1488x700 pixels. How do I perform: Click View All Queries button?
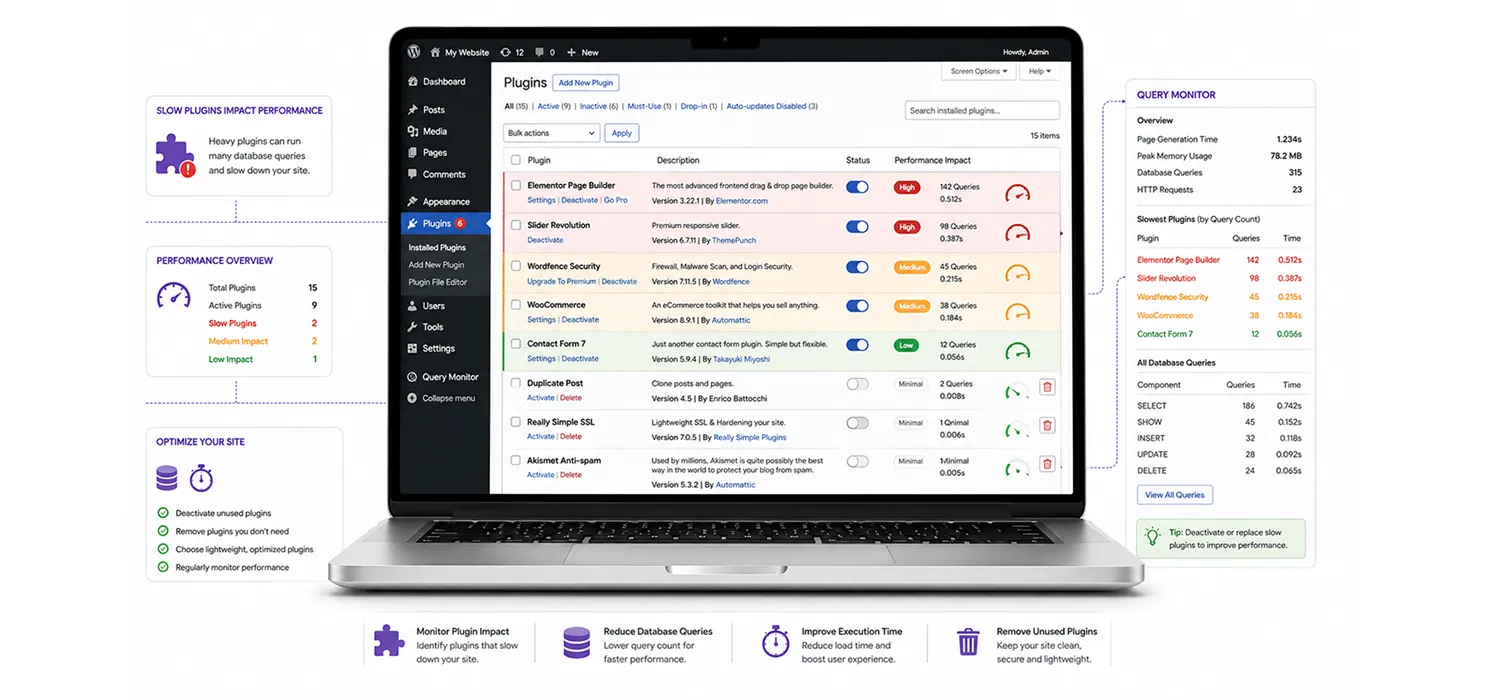click(x=1175, y=495)
